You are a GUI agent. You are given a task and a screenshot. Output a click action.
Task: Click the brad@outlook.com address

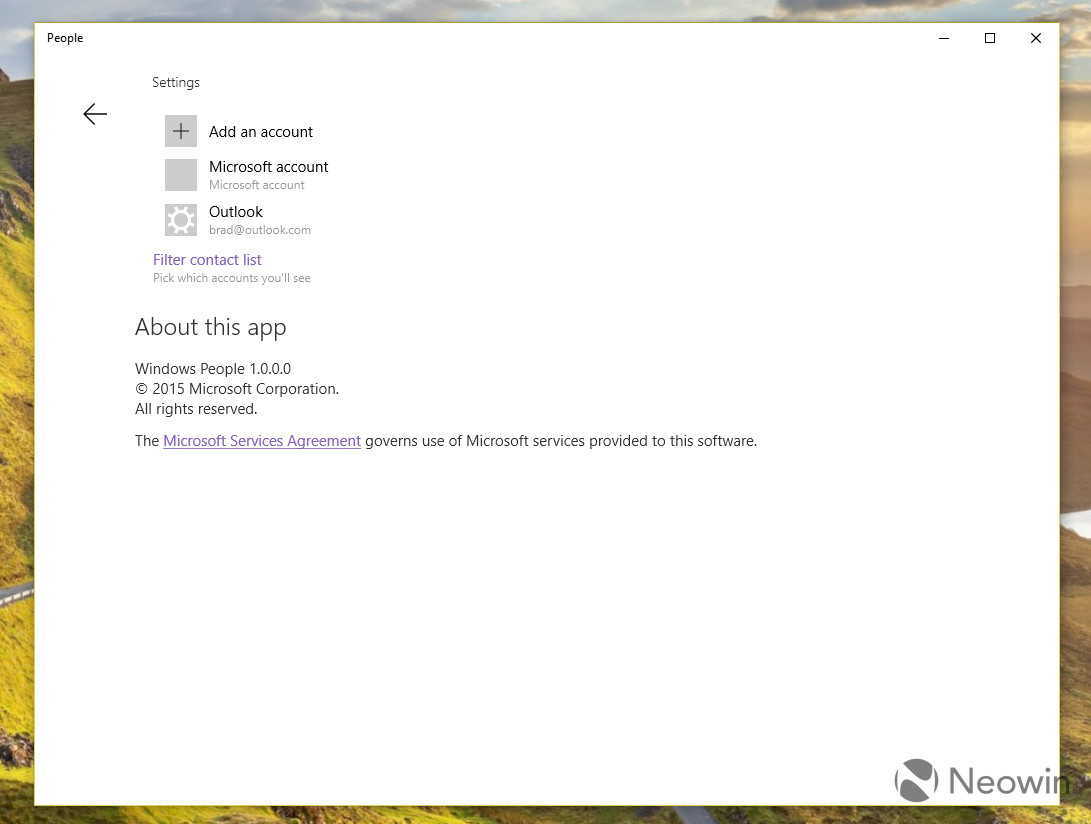260,230
